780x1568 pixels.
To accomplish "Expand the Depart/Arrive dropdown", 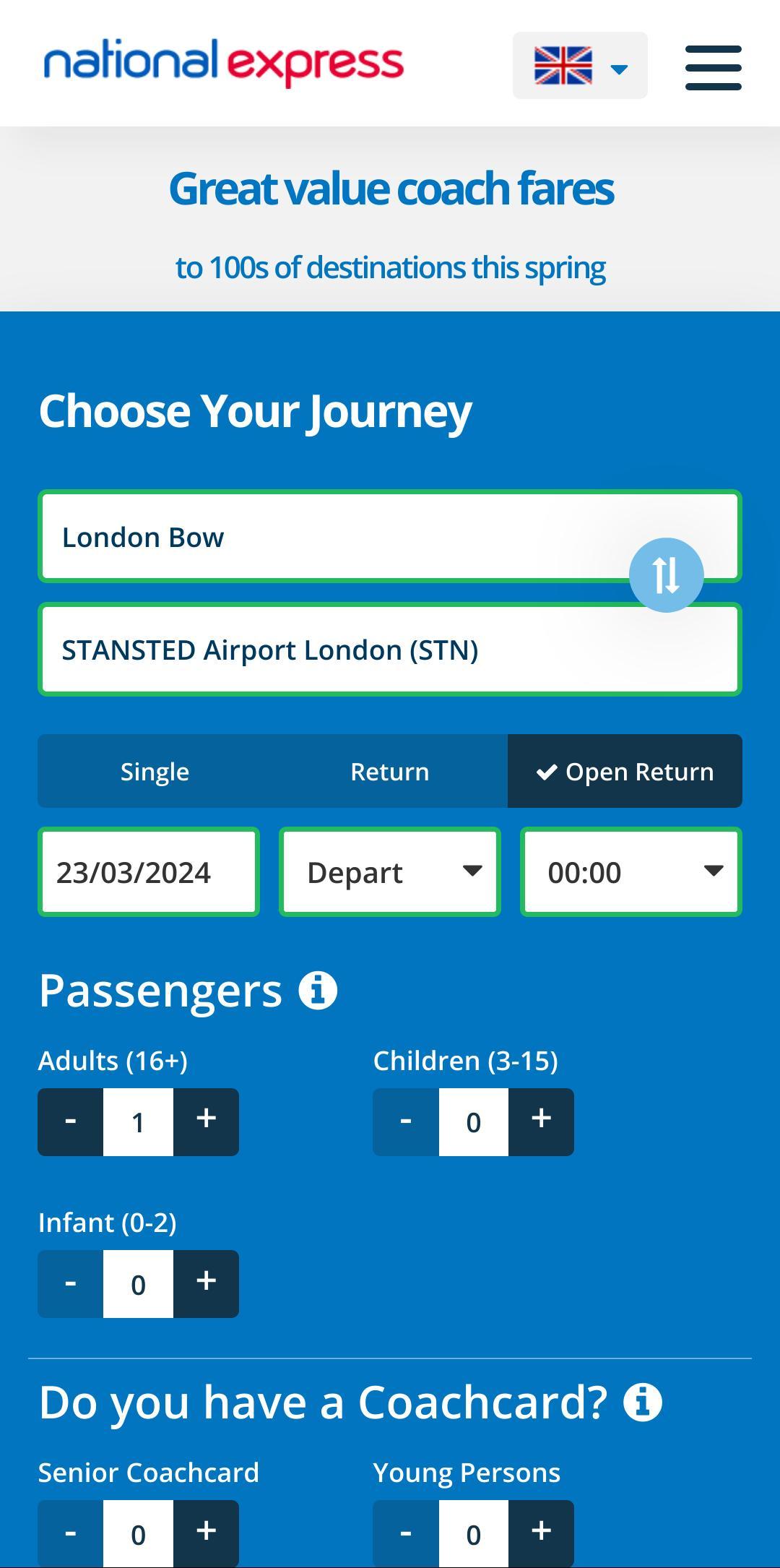I will pyautogui.click(x=390, y=872).
